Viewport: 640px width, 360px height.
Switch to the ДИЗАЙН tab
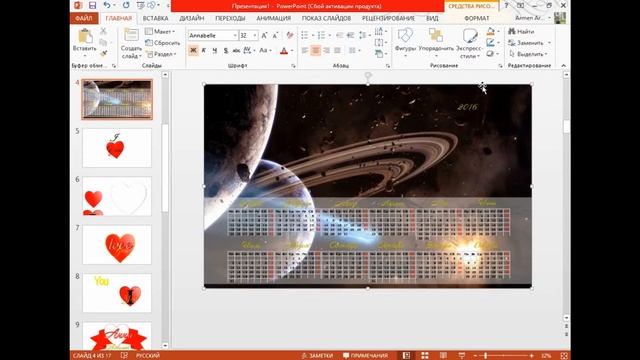[x=191, y=18]
